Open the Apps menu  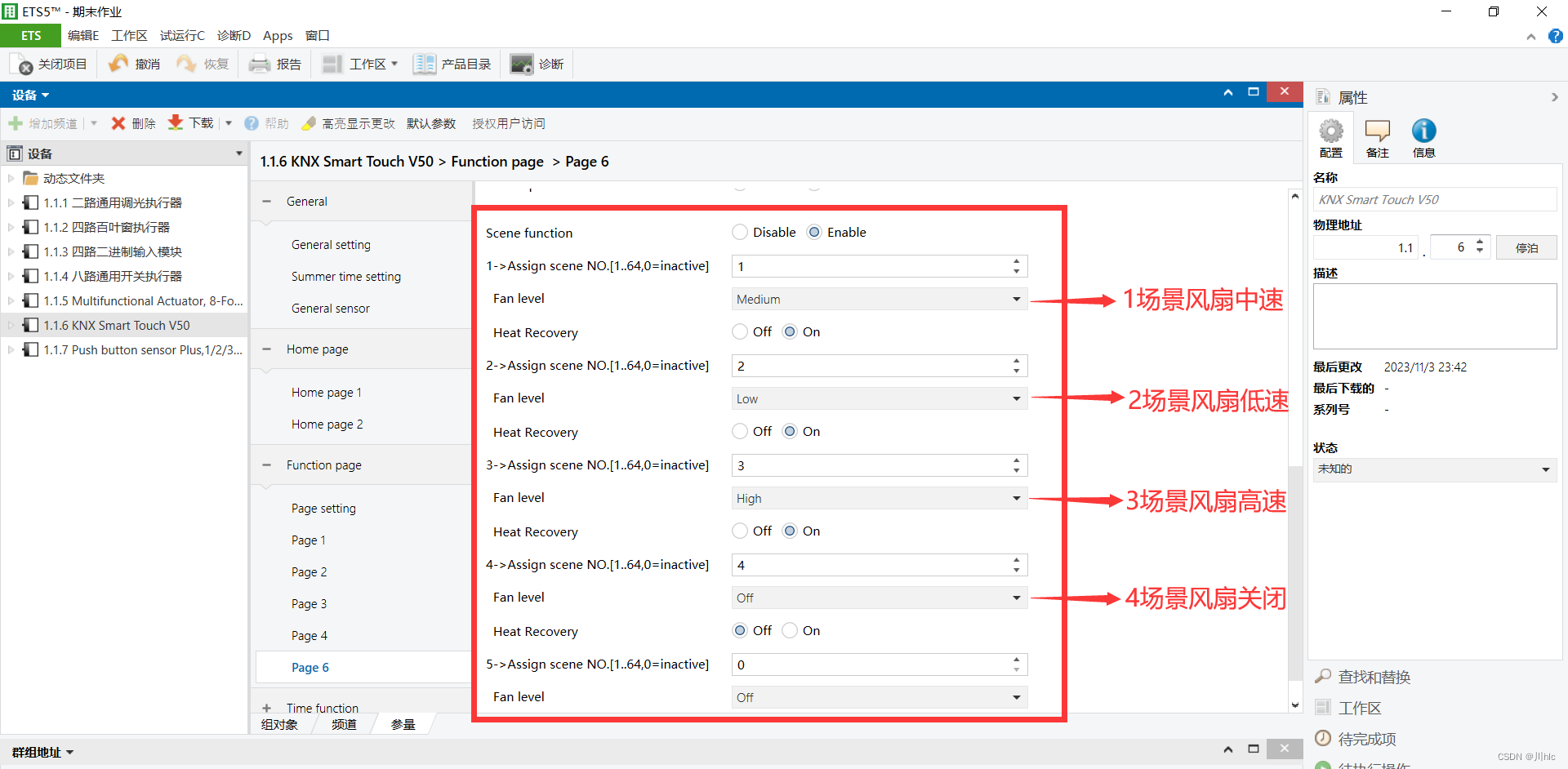pos(278,36)
